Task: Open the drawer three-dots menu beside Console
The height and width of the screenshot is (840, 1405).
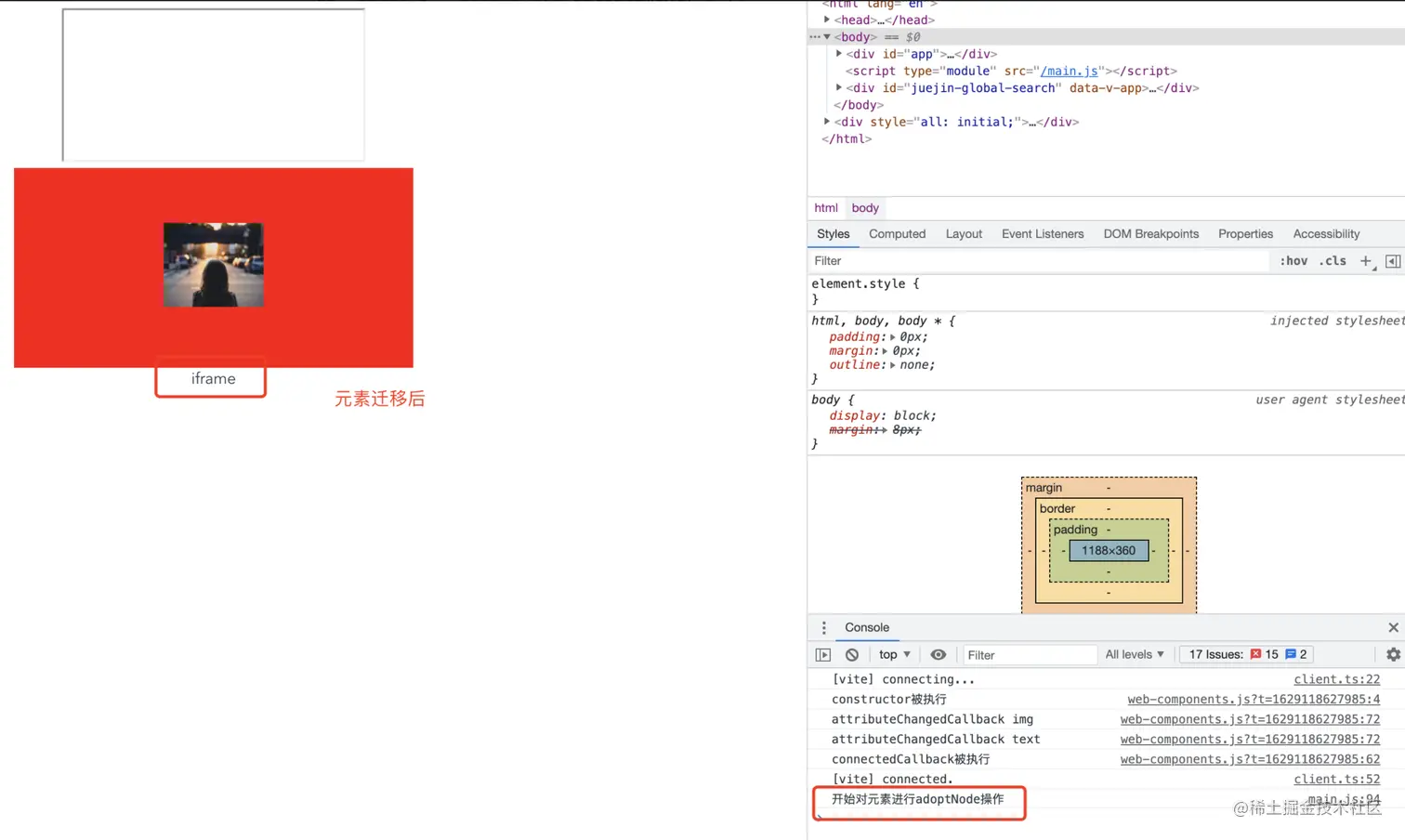Action: click(x=823, y=628)
